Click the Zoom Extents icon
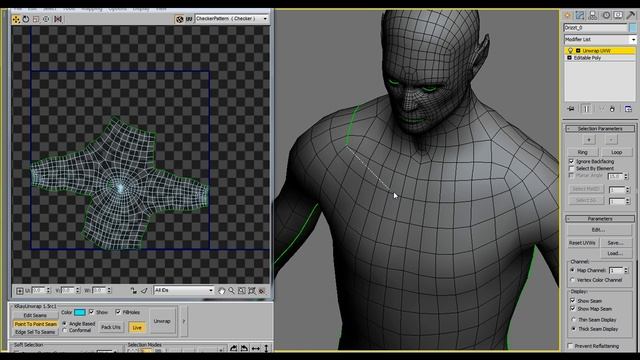 click(x=252, y=291)
